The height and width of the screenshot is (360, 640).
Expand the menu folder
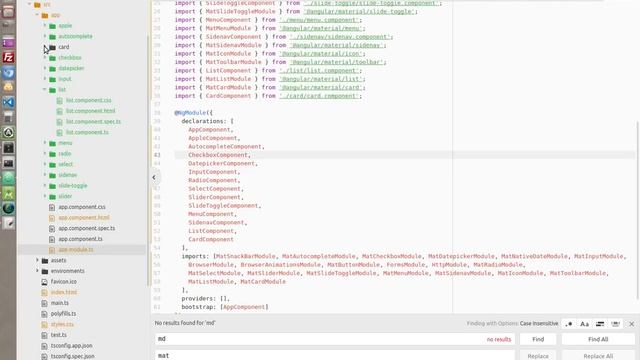[45, 143]
